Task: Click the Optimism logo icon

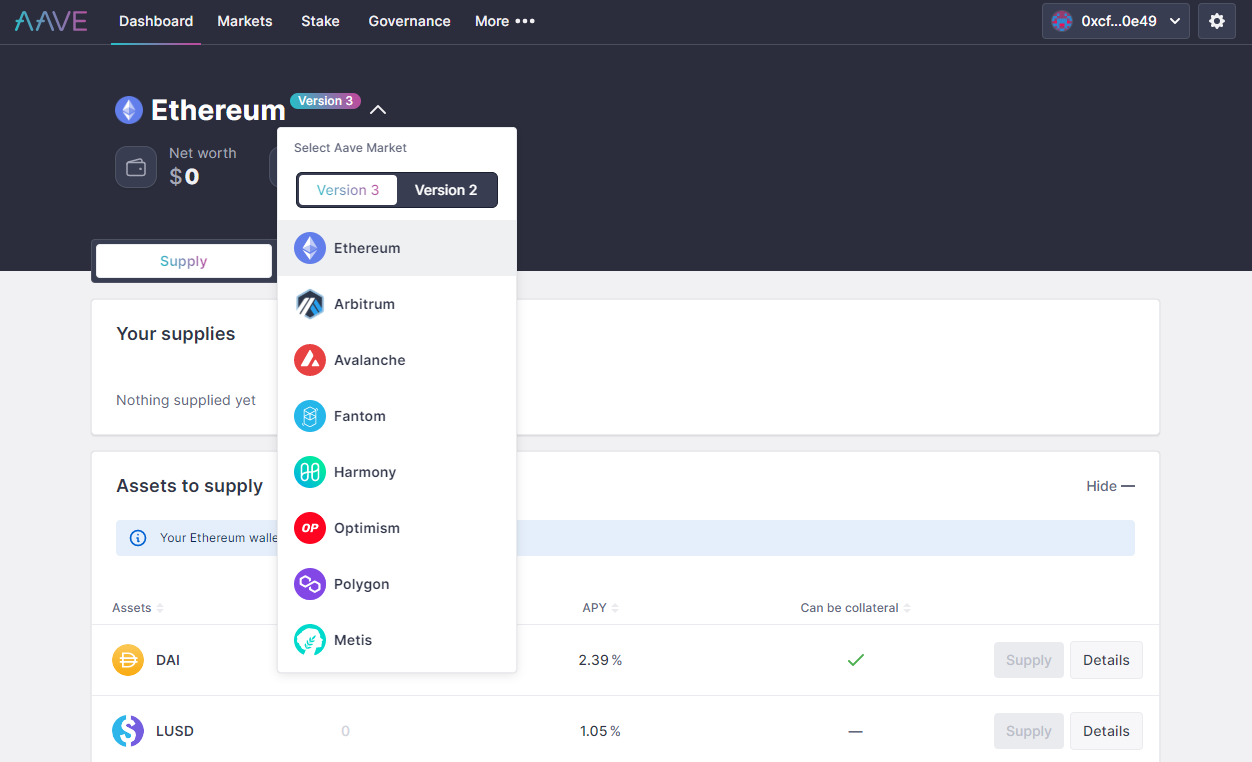Action: 310,528
